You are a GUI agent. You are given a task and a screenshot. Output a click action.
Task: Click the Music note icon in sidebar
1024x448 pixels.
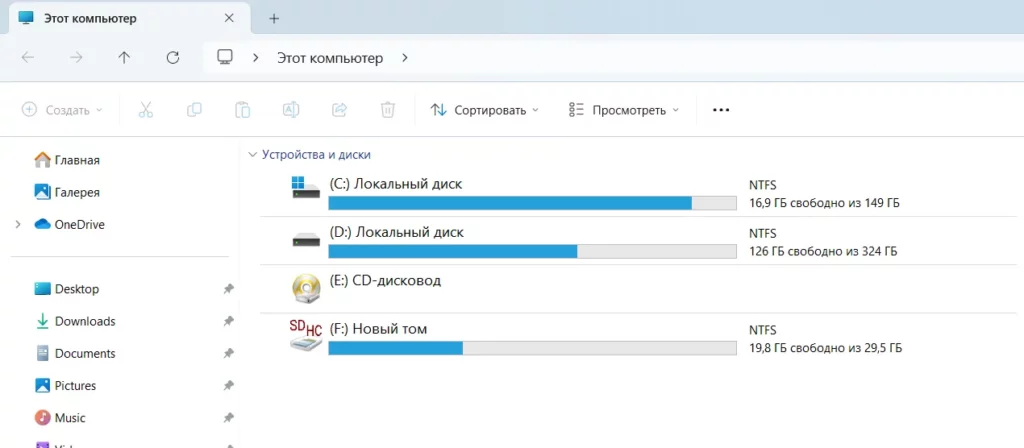[x=42, y=417]
